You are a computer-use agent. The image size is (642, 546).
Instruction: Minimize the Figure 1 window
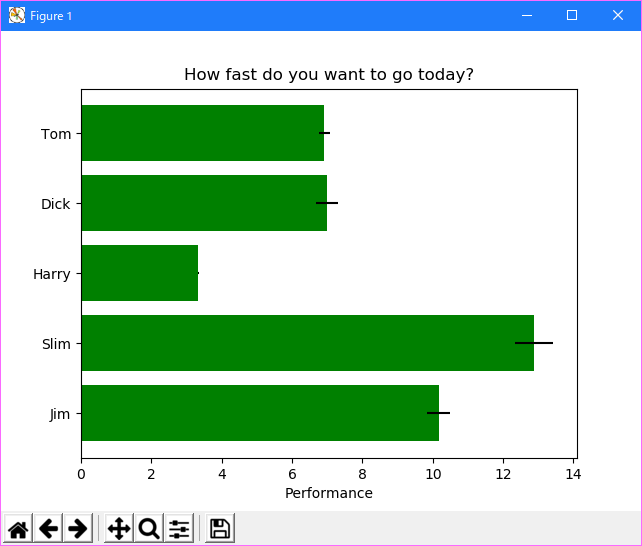coord(527,16)
